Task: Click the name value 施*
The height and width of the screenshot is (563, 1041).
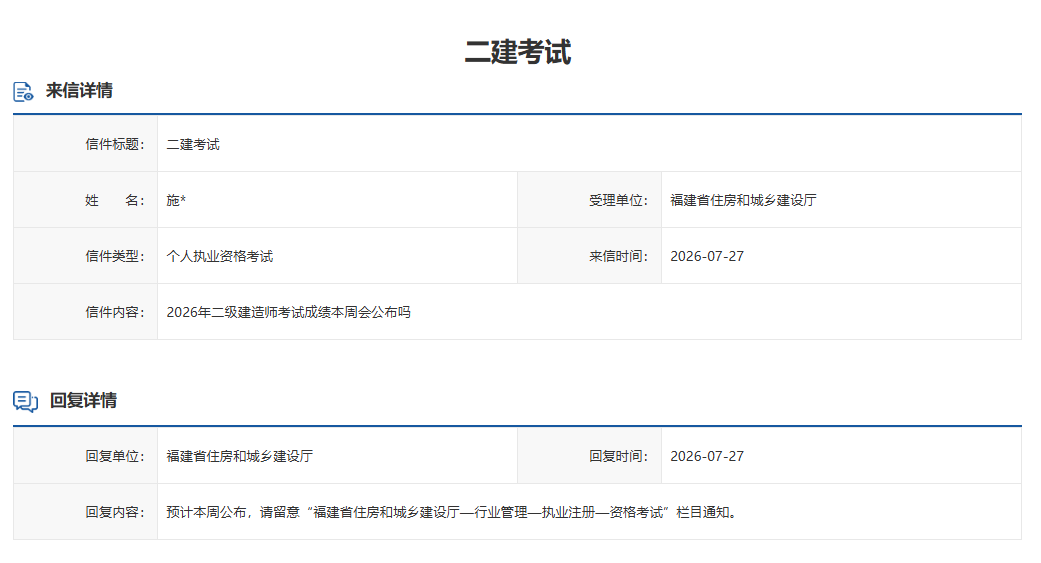Action: pyautogui.click(x=176, y=200)
